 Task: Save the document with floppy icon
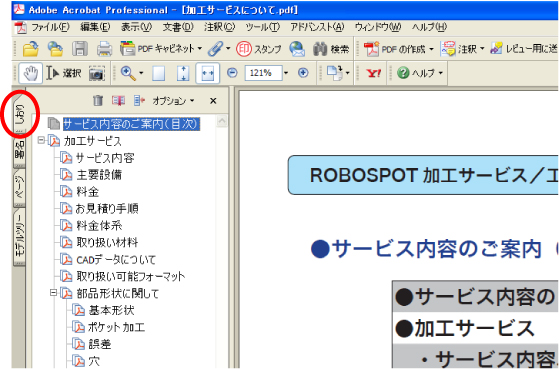pos(80,49)
